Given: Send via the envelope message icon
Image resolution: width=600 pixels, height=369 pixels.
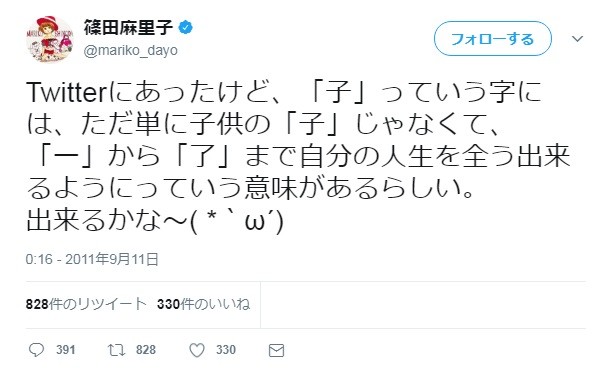Looking at the screenshot, I should (276, 350).
